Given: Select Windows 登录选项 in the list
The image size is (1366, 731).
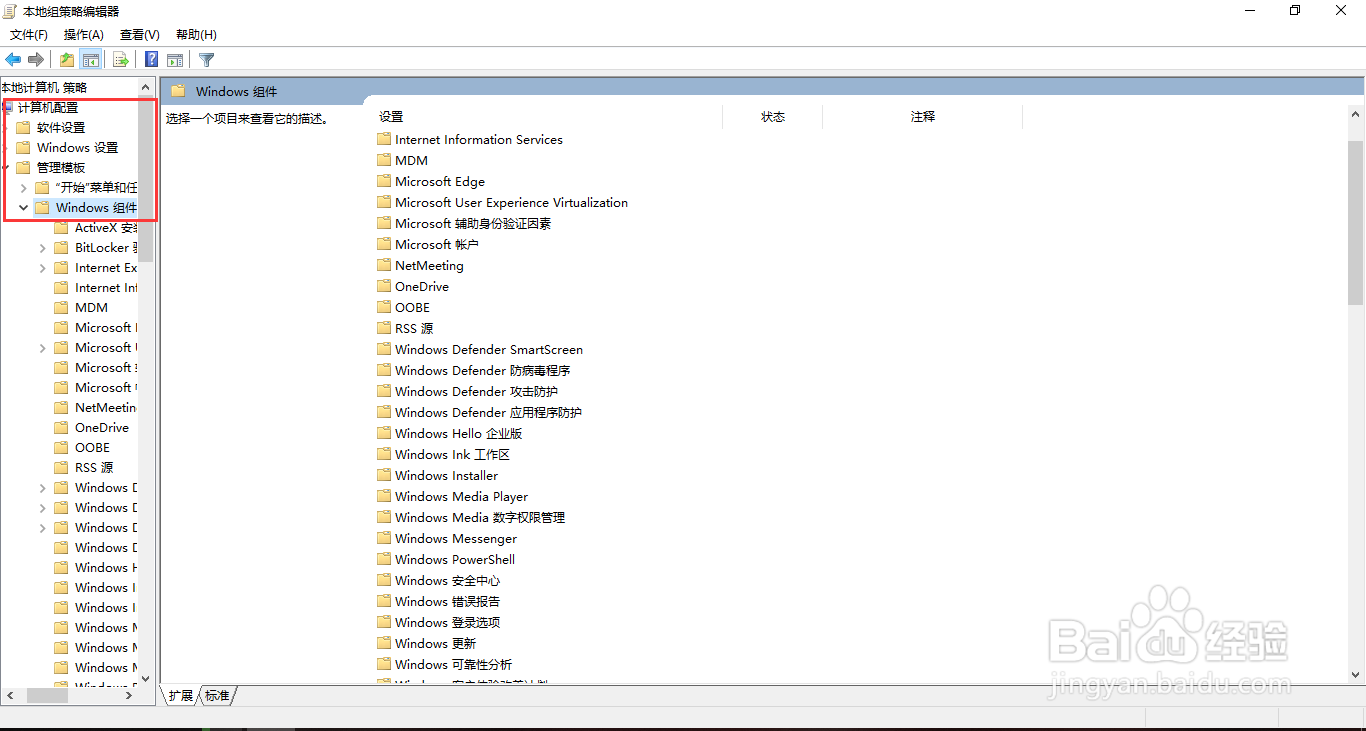Looking at the screenshot, I should click(447, 622).
